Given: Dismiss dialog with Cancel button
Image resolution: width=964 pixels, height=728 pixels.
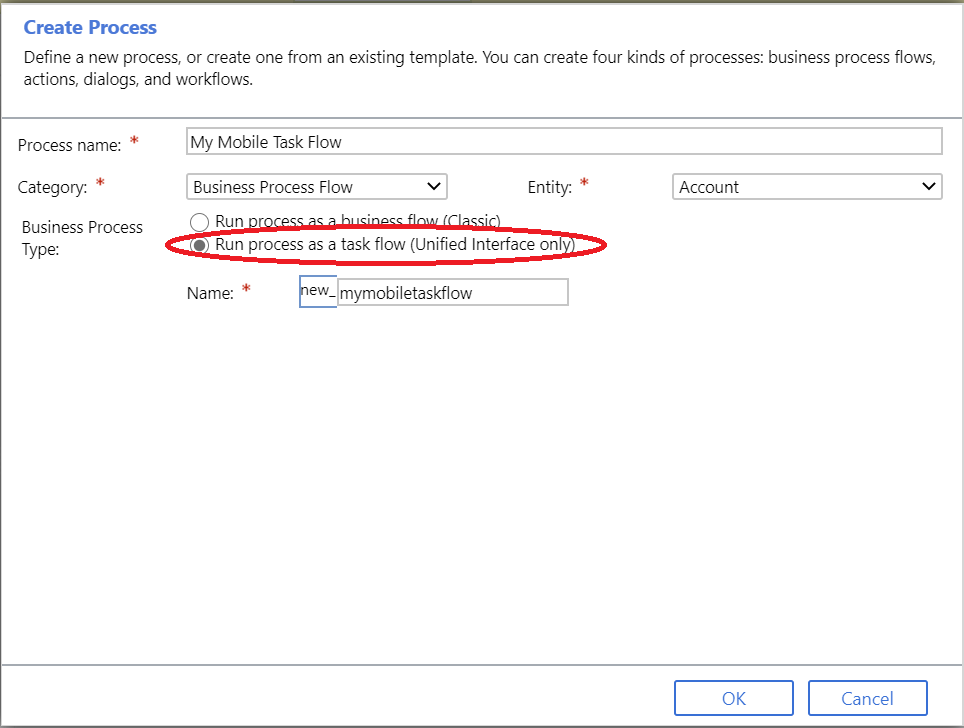Looking at the screenshot, I should tap(867, 698).
